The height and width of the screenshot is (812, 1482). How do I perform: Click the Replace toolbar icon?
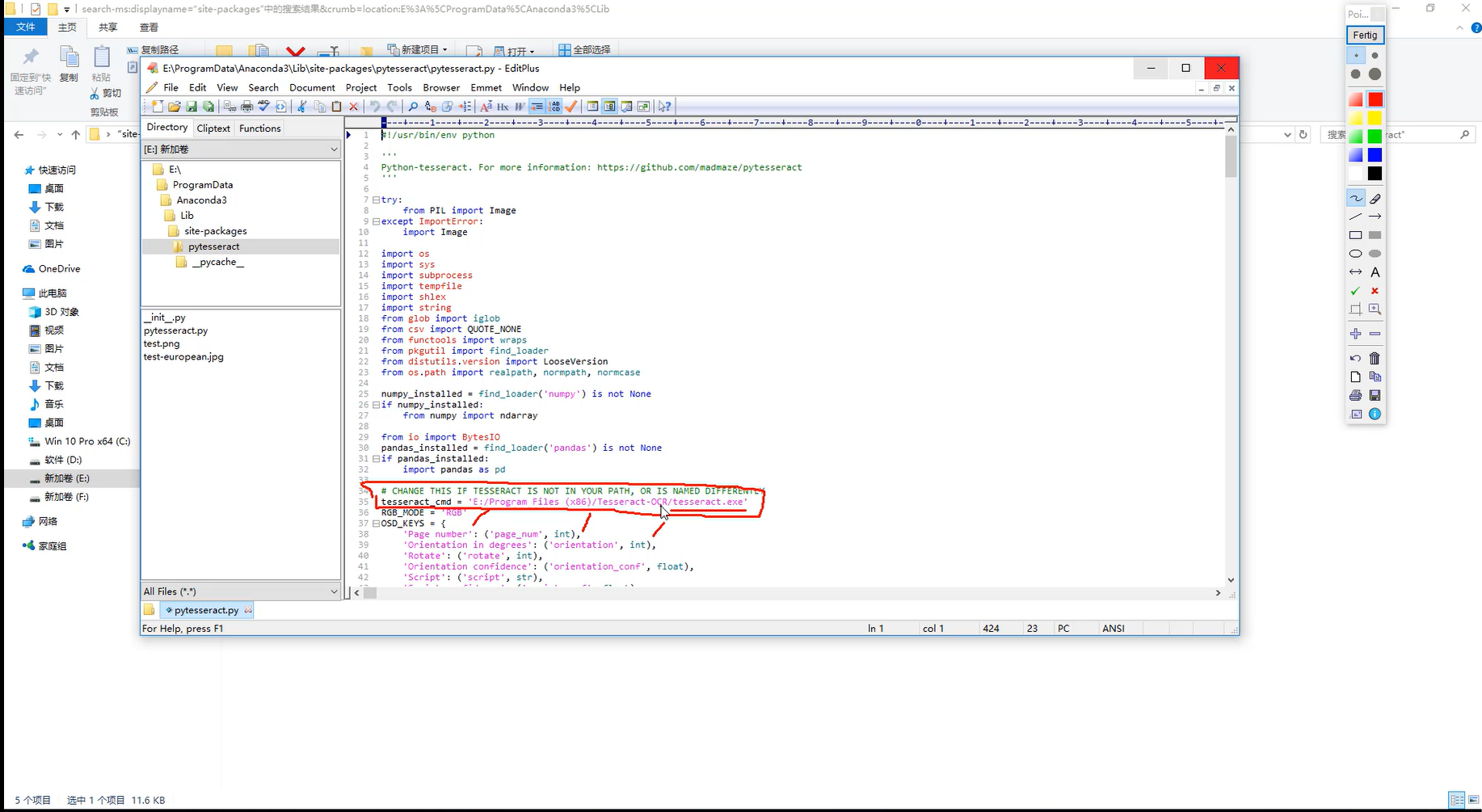pyautogui.click(x=430, y=107)
